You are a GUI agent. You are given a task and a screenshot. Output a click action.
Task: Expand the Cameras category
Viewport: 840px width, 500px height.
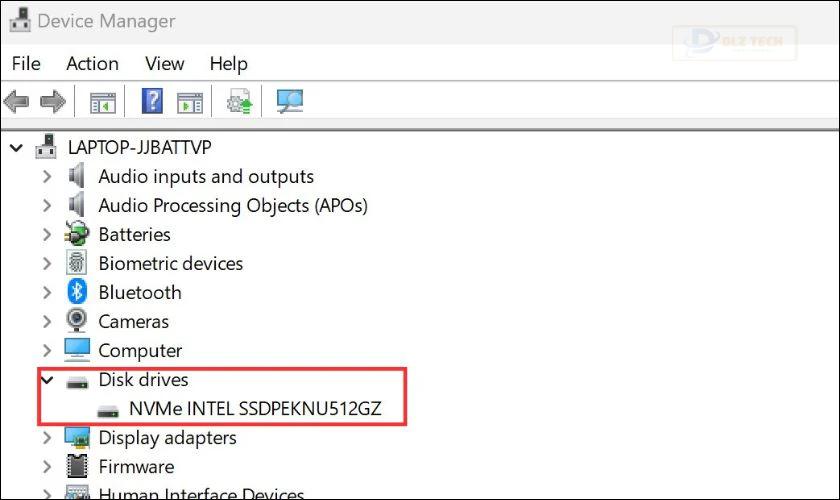[47, 321]
